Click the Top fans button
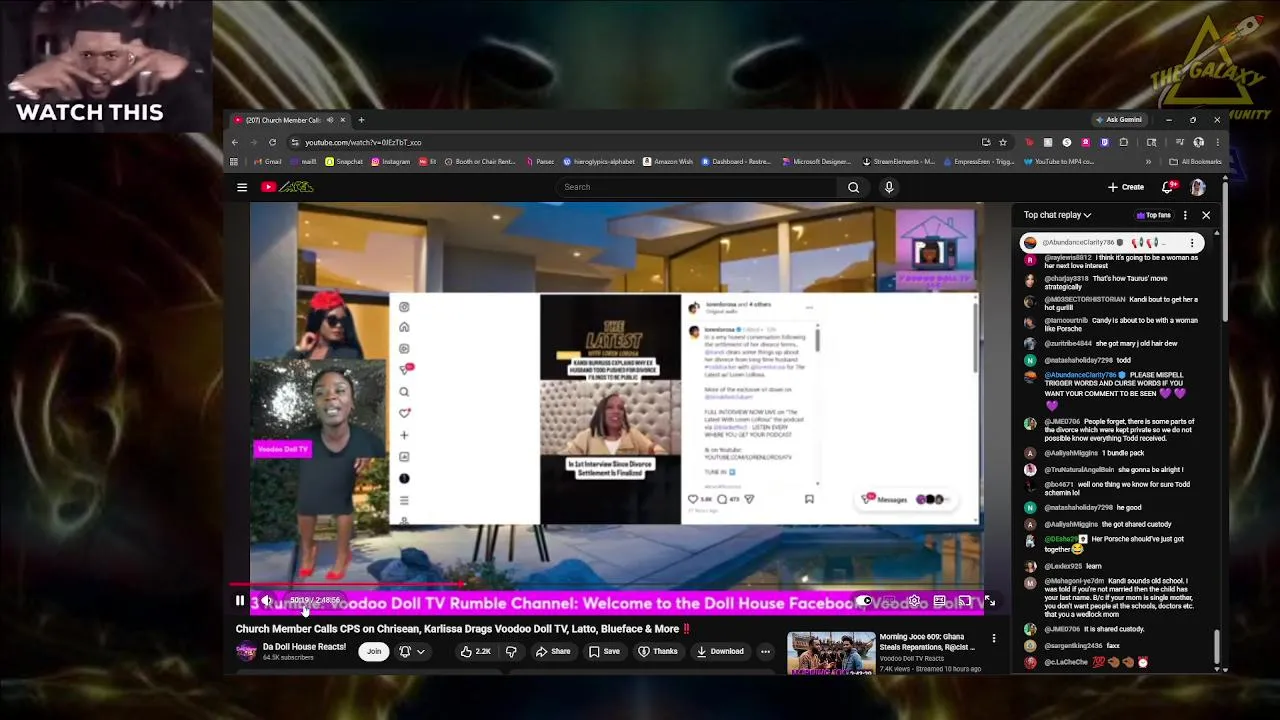 1153,215
